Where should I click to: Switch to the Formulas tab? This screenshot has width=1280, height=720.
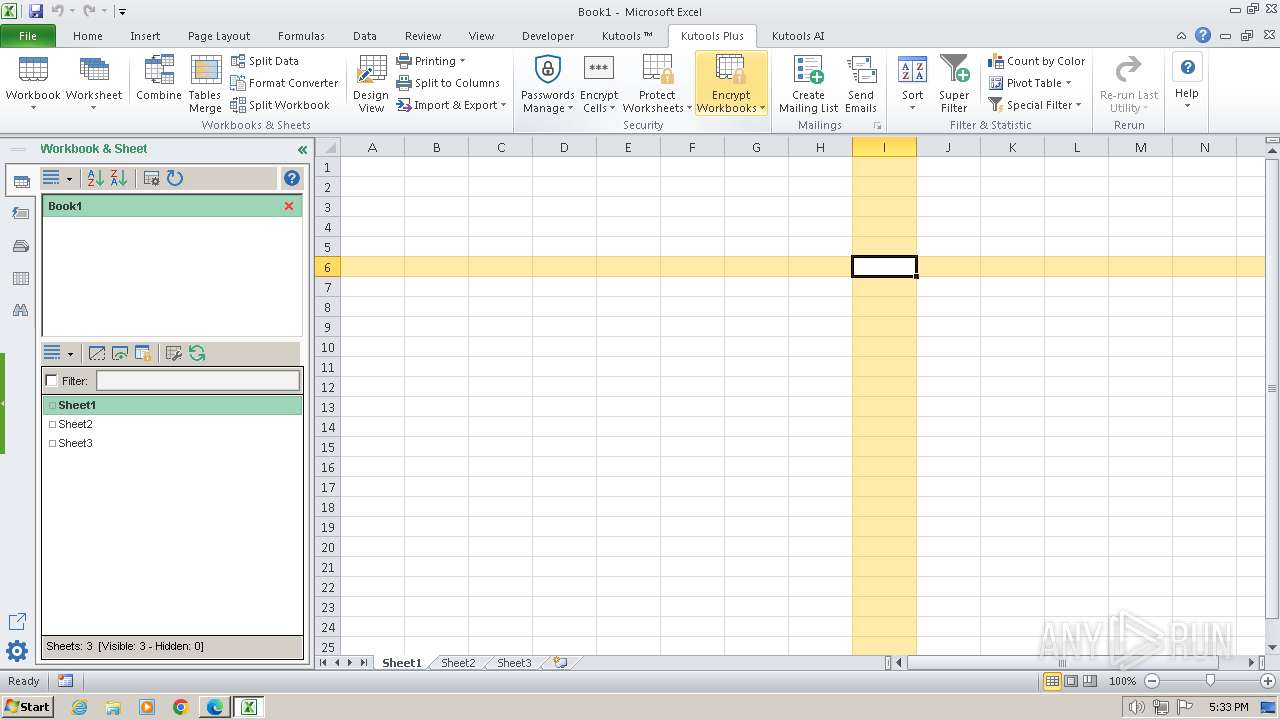click(x=301, y=36)
